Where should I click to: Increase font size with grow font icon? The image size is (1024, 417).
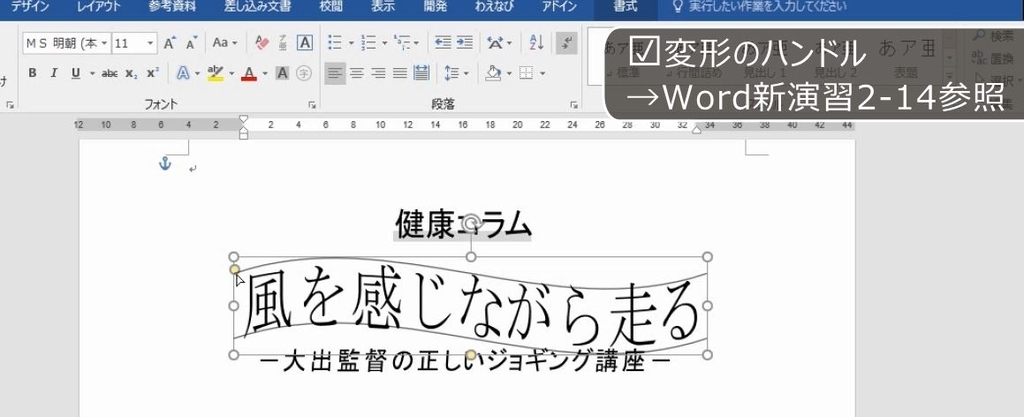[170, 44]
